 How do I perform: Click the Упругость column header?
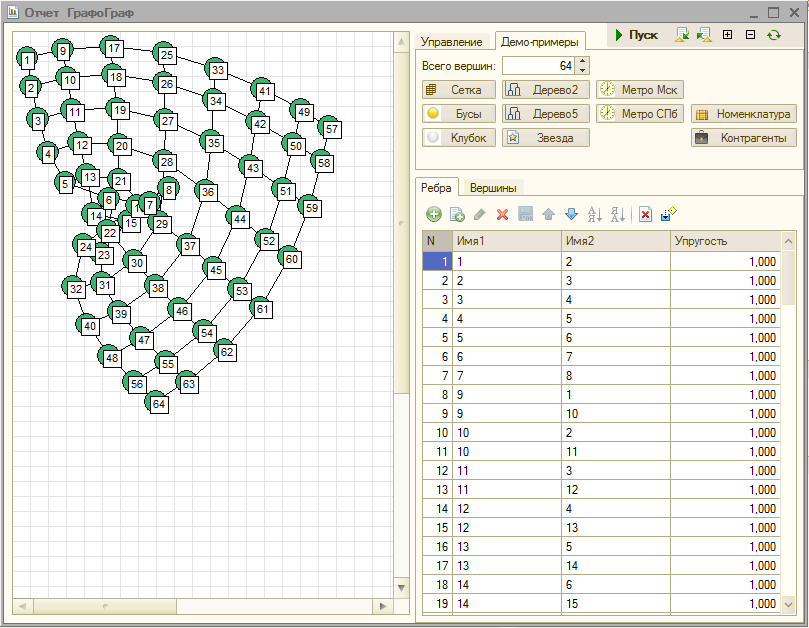coord(723,241)
